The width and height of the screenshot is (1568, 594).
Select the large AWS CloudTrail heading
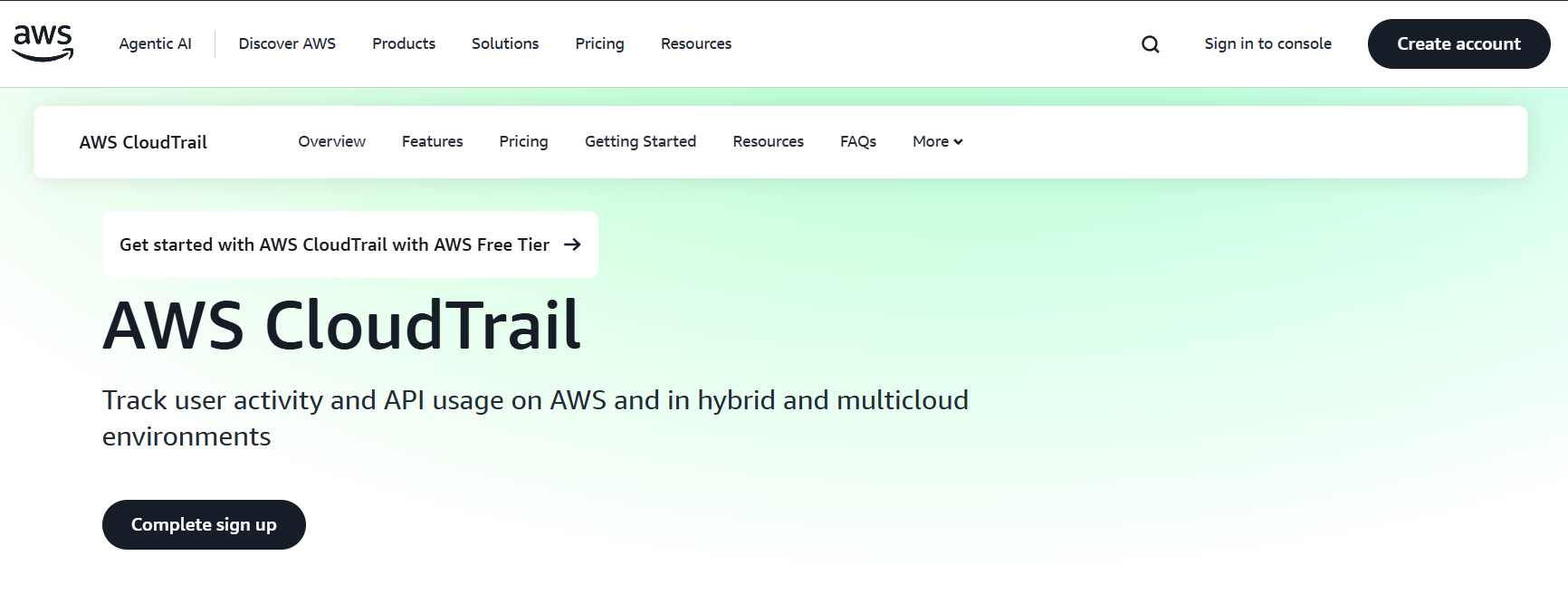click(341, 325)
